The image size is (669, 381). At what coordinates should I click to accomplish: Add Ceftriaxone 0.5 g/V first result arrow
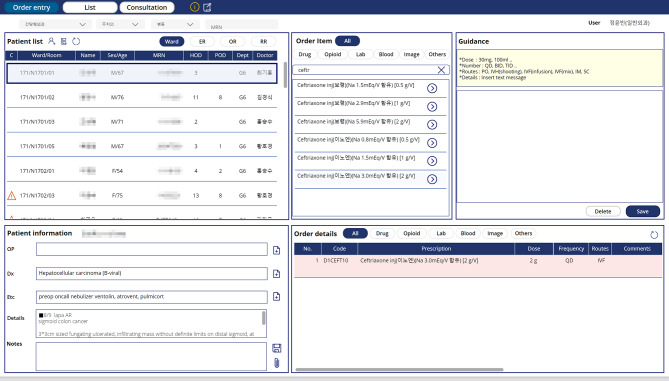click(x=432, y=88)
